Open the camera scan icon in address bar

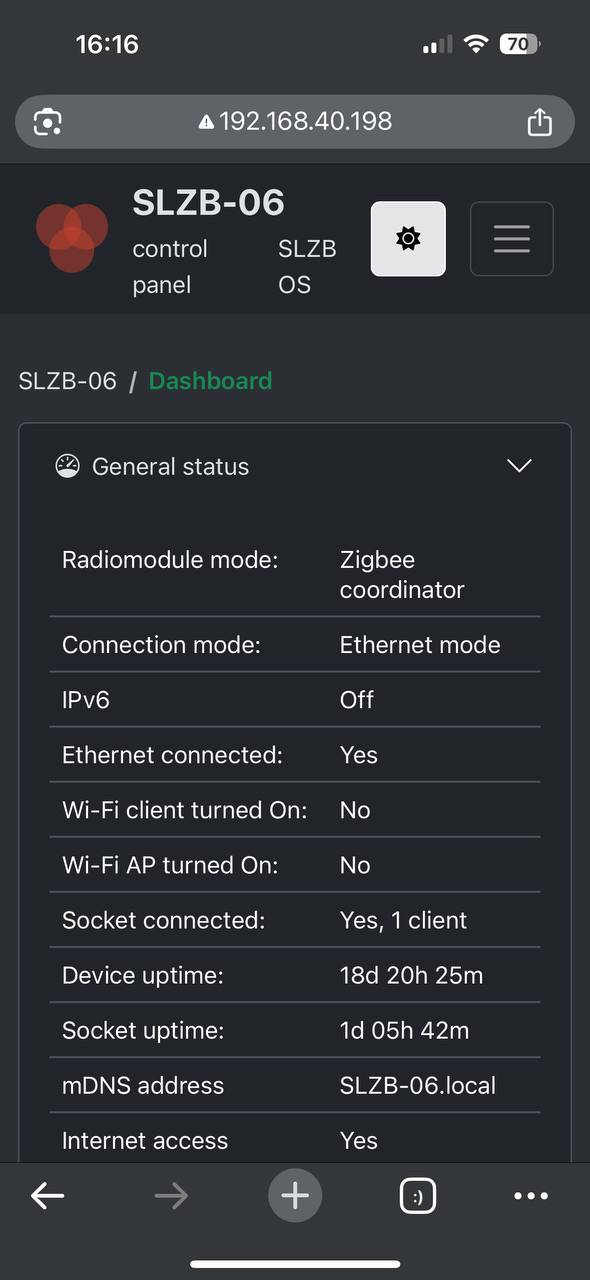[x=48, y=122]
